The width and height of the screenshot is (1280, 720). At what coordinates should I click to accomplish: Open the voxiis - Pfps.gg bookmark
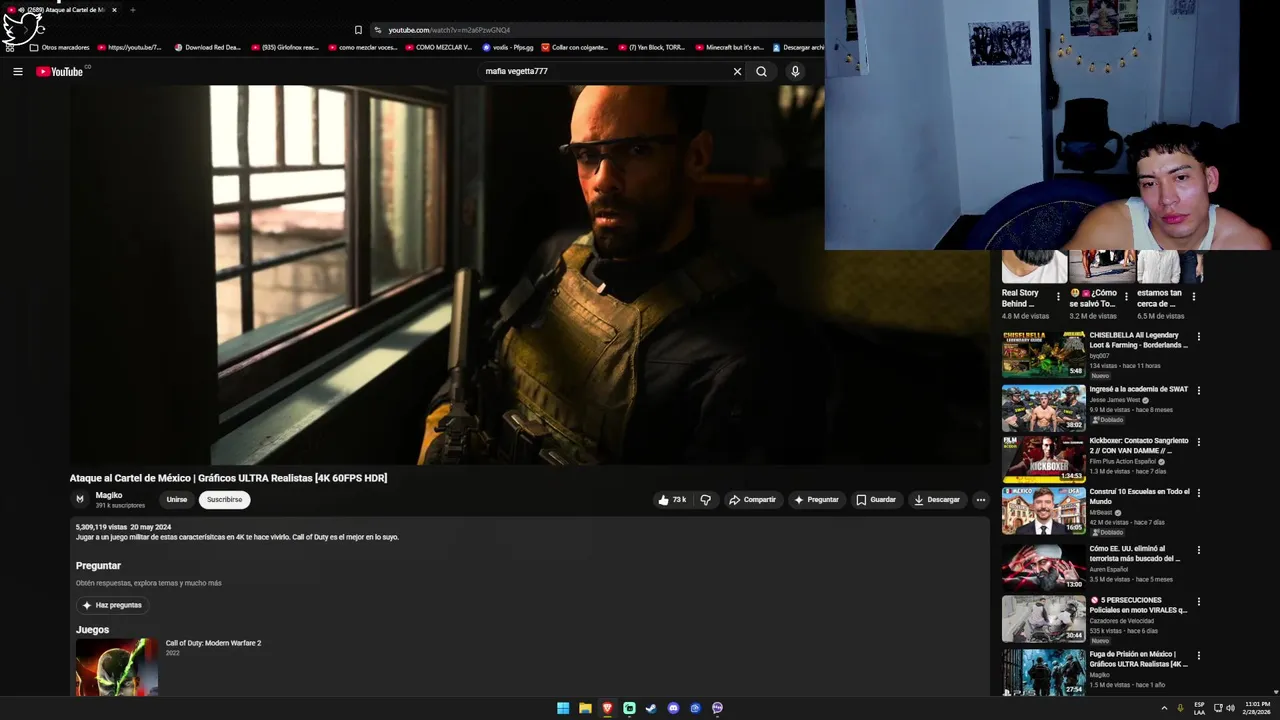click(x=508, y=47)
